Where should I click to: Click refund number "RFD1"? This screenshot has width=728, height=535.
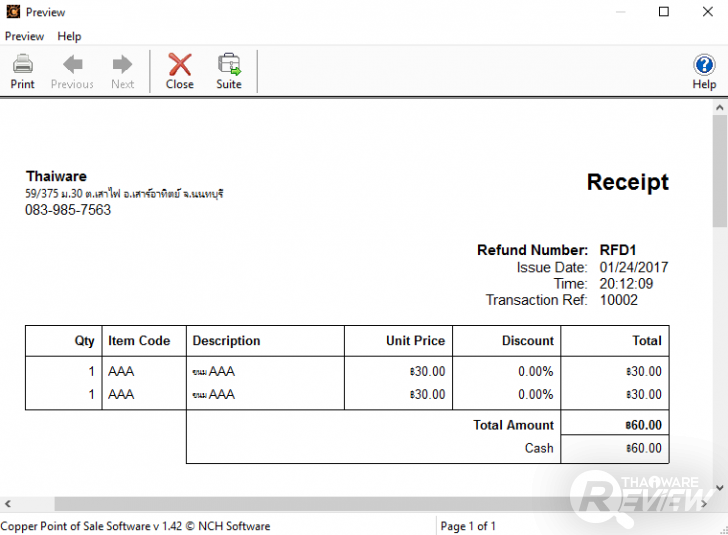pyautogui.click(x=618, y=250)
